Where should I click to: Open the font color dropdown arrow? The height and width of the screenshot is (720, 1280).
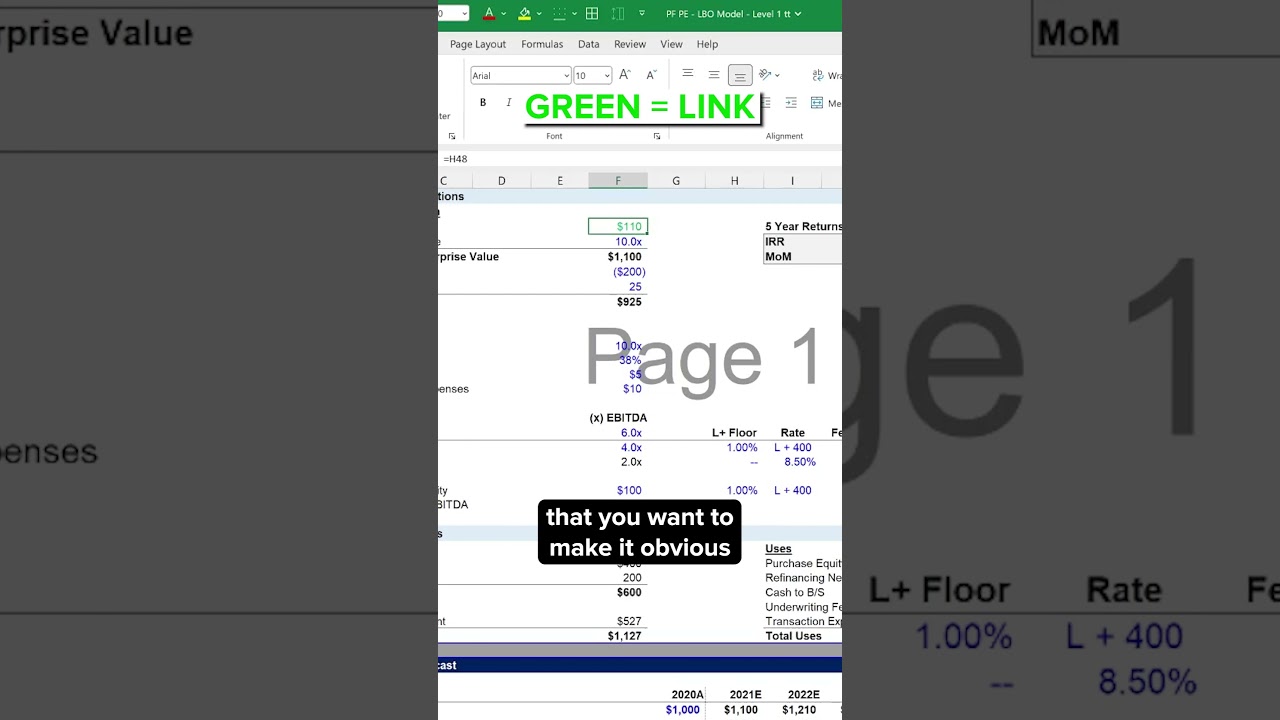click(503, 14)
